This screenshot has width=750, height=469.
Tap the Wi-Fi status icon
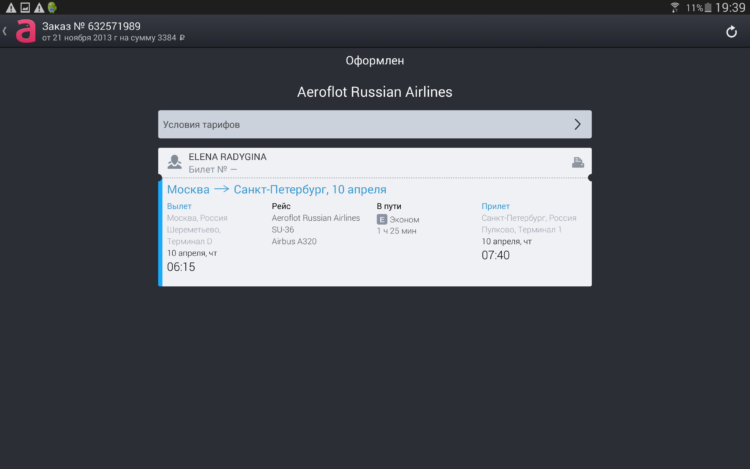[675, 7]
